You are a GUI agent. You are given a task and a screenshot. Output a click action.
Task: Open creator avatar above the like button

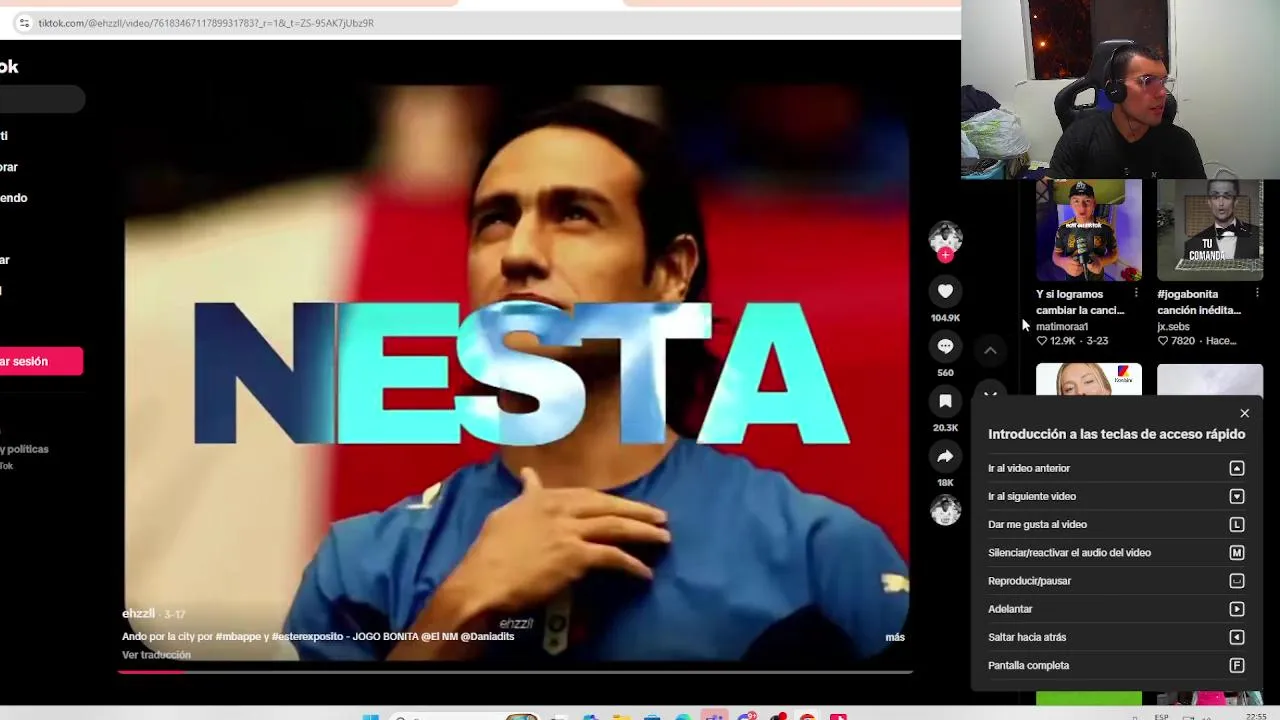click(945, 237)
